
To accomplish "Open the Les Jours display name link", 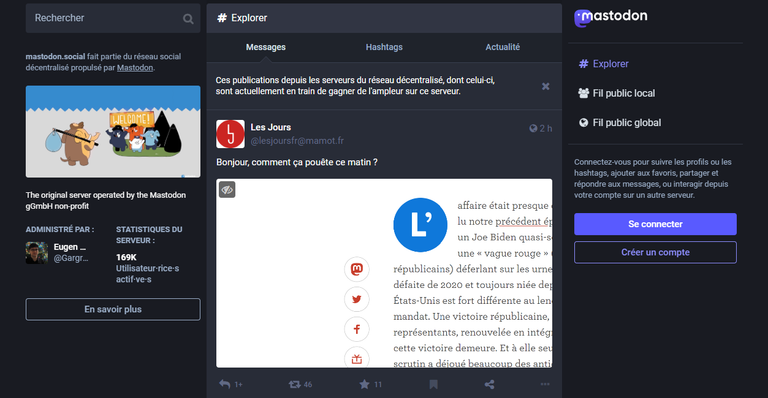I will (271, 127).
